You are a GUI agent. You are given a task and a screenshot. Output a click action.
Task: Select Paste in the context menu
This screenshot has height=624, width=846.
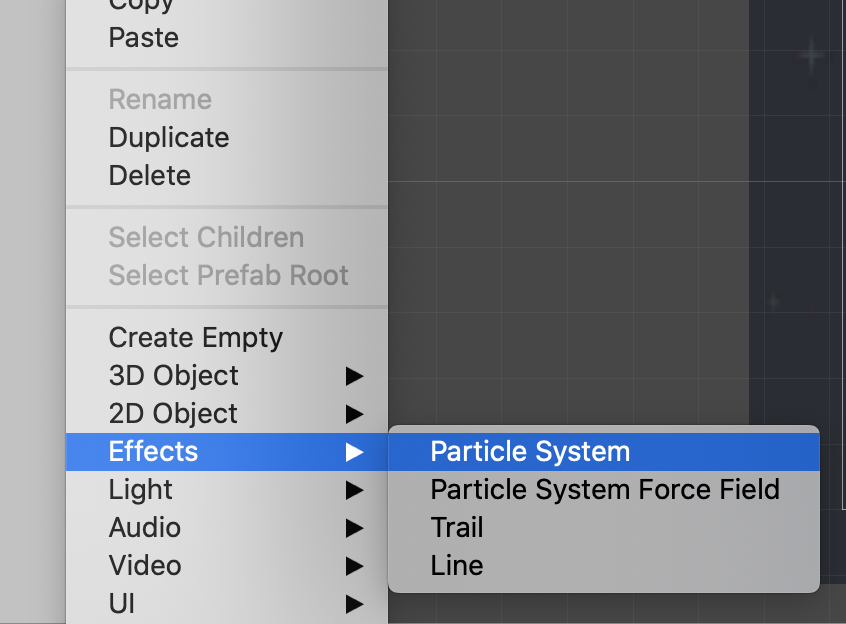(x=144, y=38)
